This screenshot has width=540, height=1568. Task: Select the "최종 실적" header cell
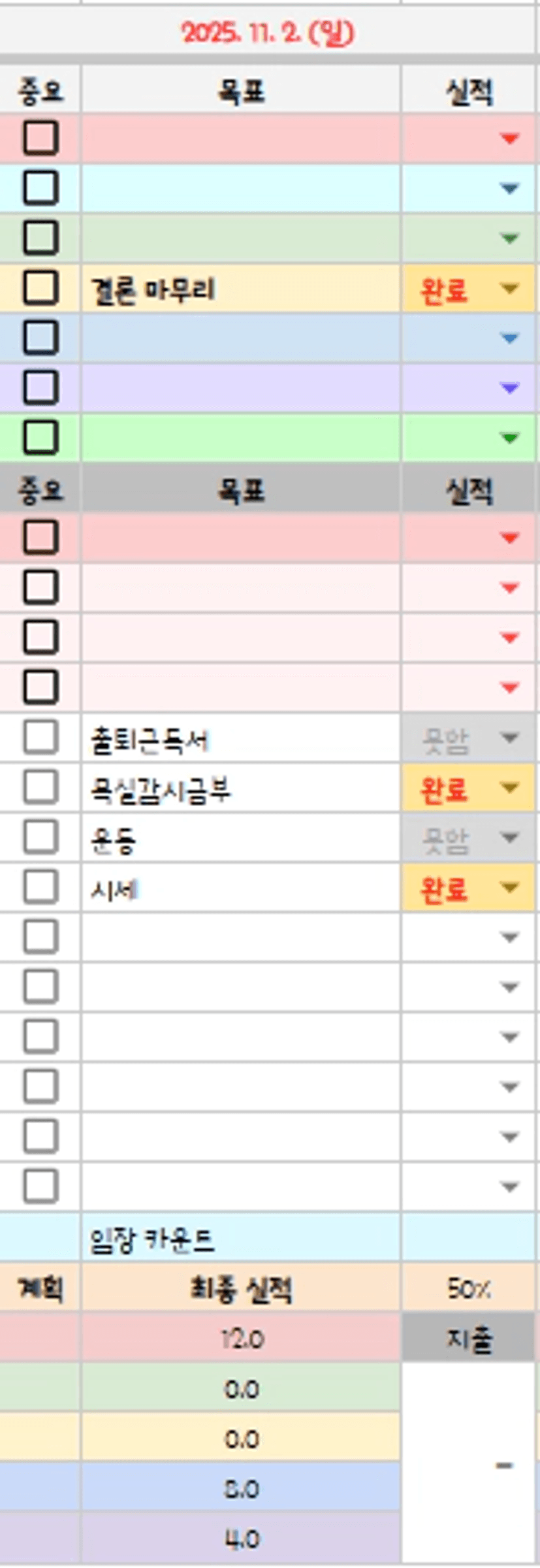pyautogui.click(x=240, y=1289)
